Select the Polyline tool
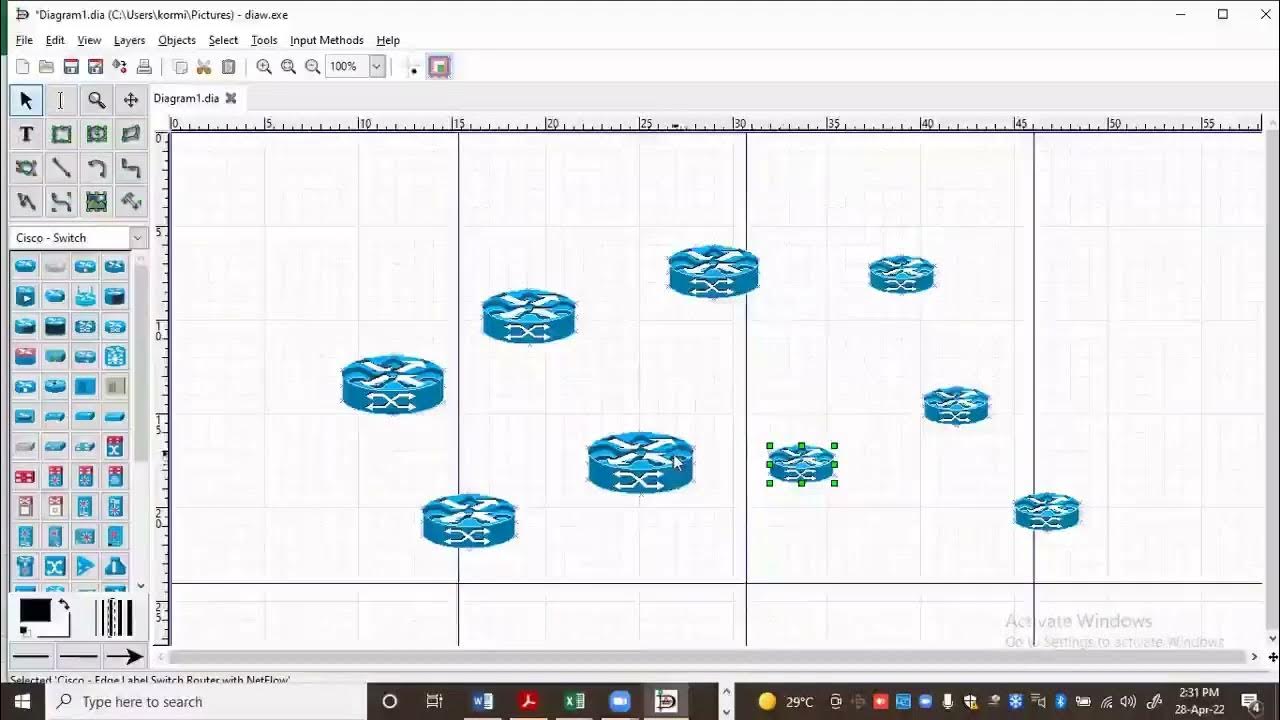Screen dimensions: 1280x720 (x=26, y=202)
